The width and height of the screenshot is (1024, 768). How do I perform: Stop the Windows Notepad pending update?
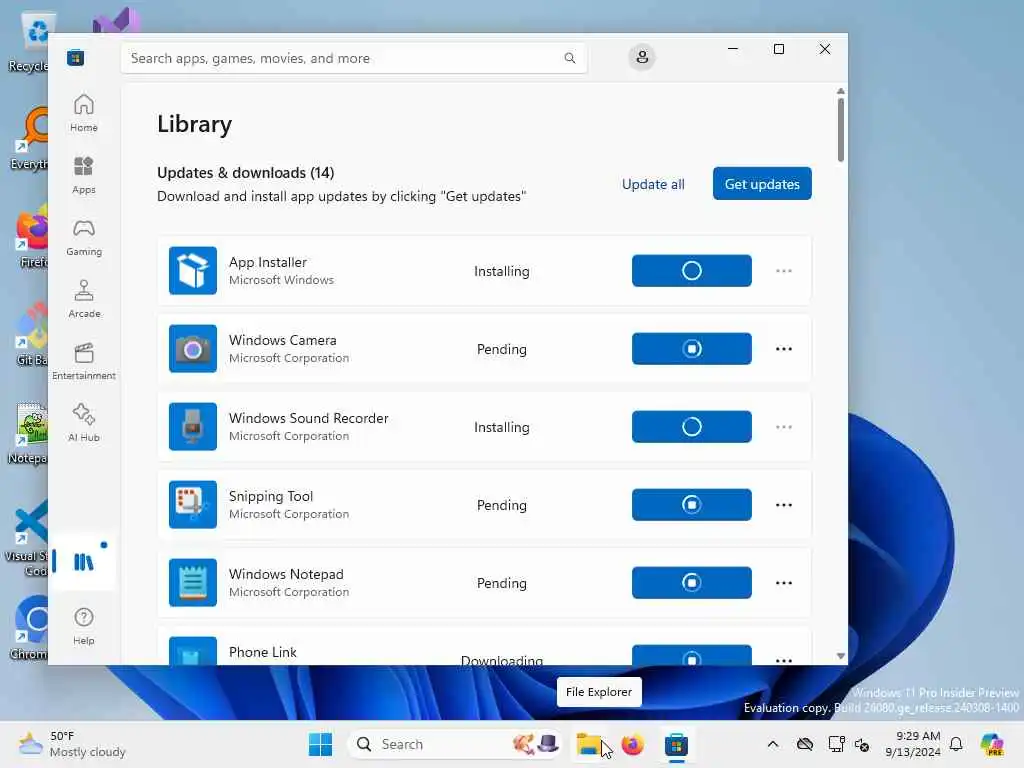coord(692,583)
